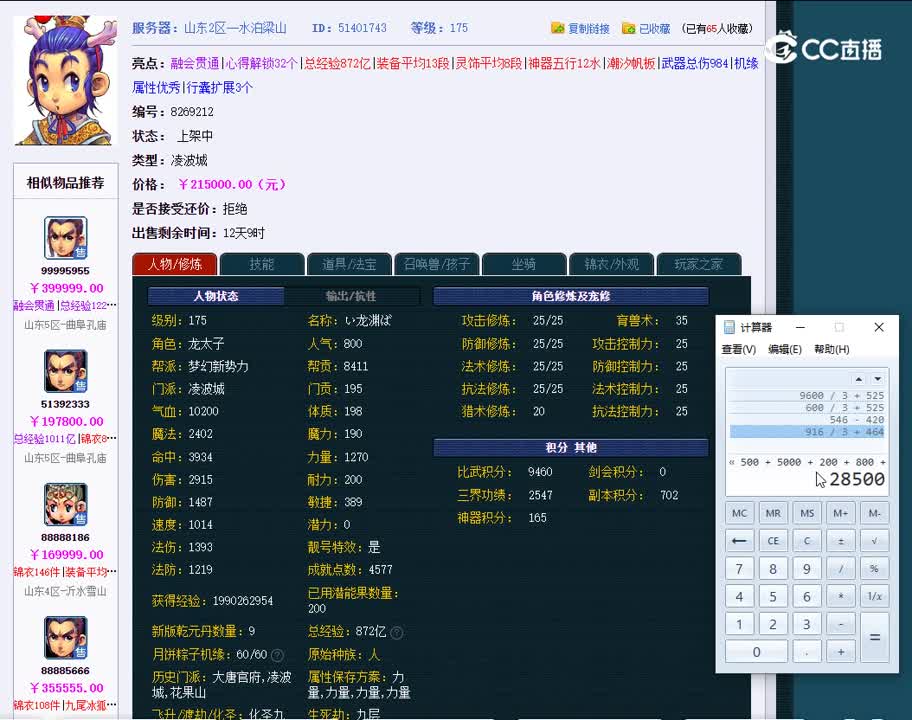This screenshot has width=912, height=720.
Task: Open similar item avatar 88888186
Action: point(65,504)
